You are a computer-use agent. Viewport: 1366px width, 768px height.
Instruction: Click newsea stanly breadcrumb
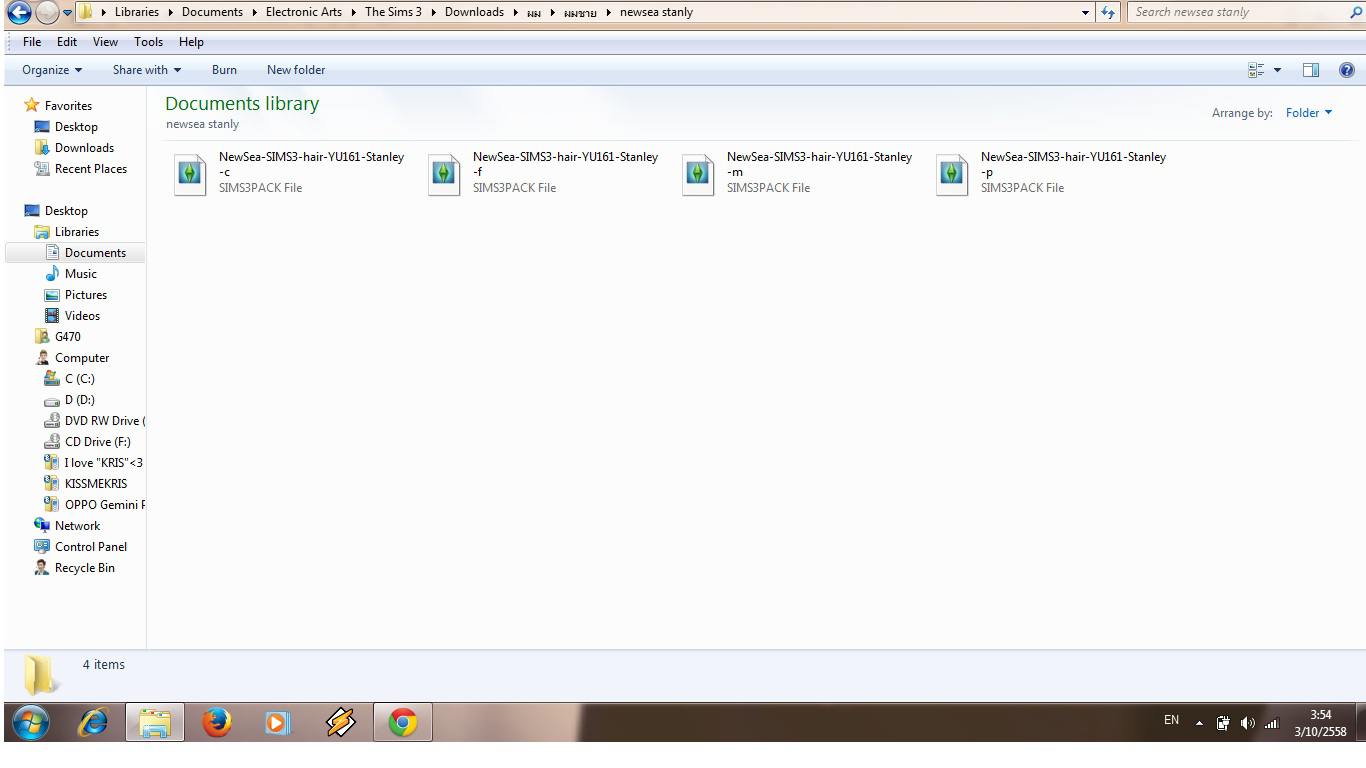[x=656, y=12]
